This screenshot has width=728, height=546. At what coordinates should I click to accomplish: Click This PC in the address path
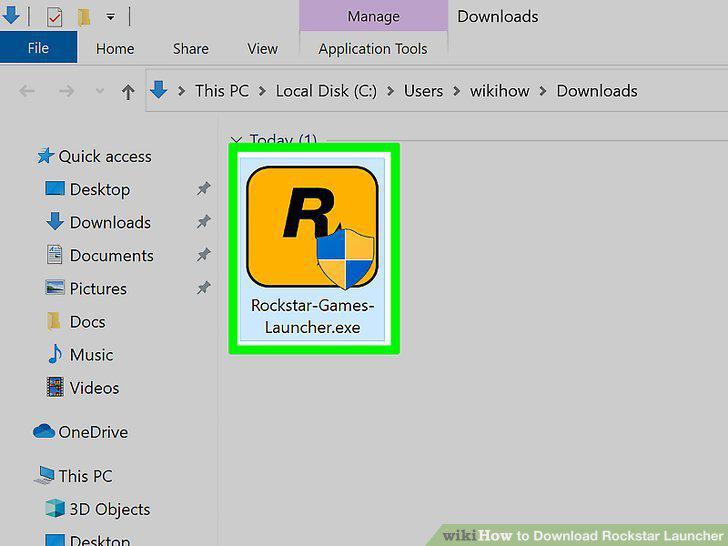point(221,91)
